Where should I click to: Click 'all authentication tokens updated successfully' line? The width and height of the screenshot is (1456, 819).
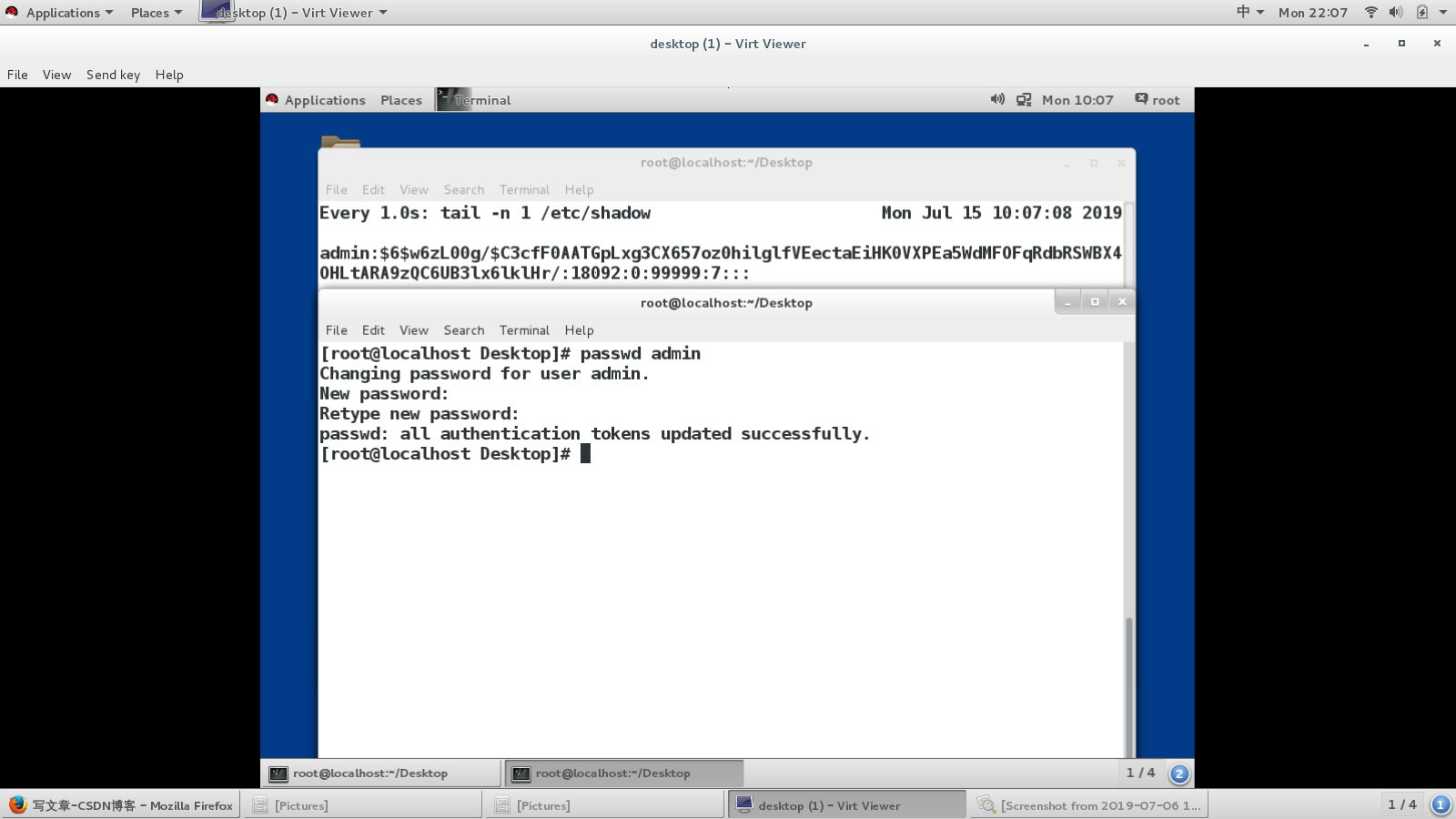pos(595,434)
